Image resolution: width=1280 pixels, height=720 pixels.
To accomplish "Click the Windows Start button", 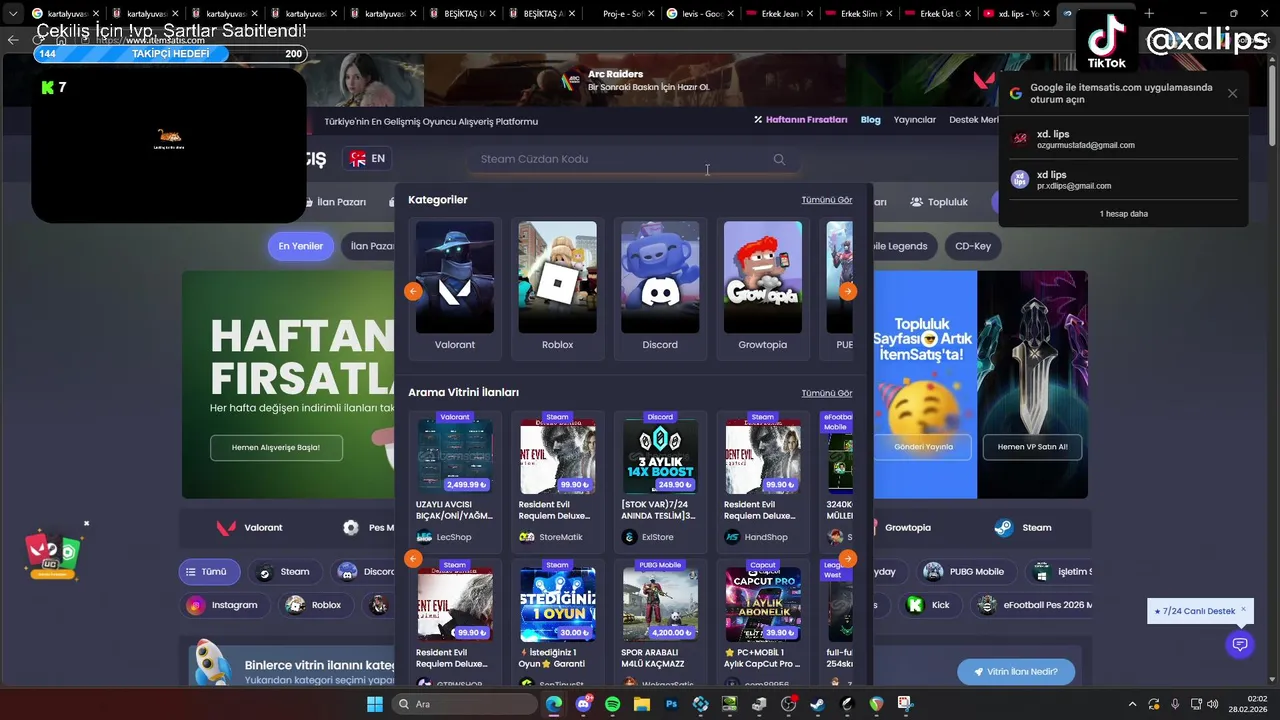I will pos(375,704).
